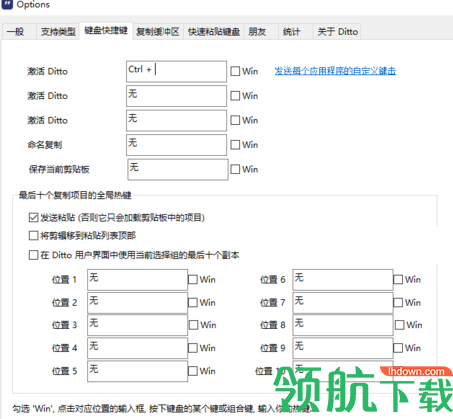The image size is (453, 419).
Task: Select the 位置 8 hotkey field
Action: pyautogui.click(x=343, y=325)
